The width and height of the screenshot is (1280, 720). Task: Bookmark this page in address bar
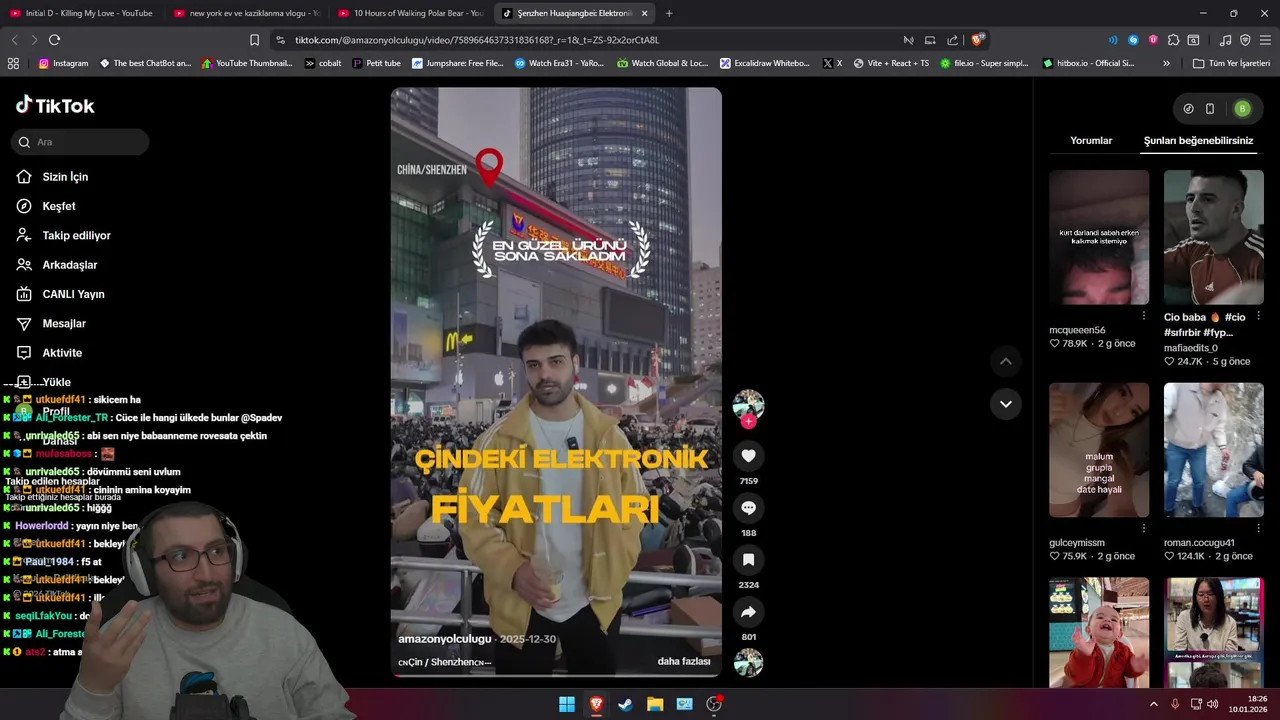[254, 40]
